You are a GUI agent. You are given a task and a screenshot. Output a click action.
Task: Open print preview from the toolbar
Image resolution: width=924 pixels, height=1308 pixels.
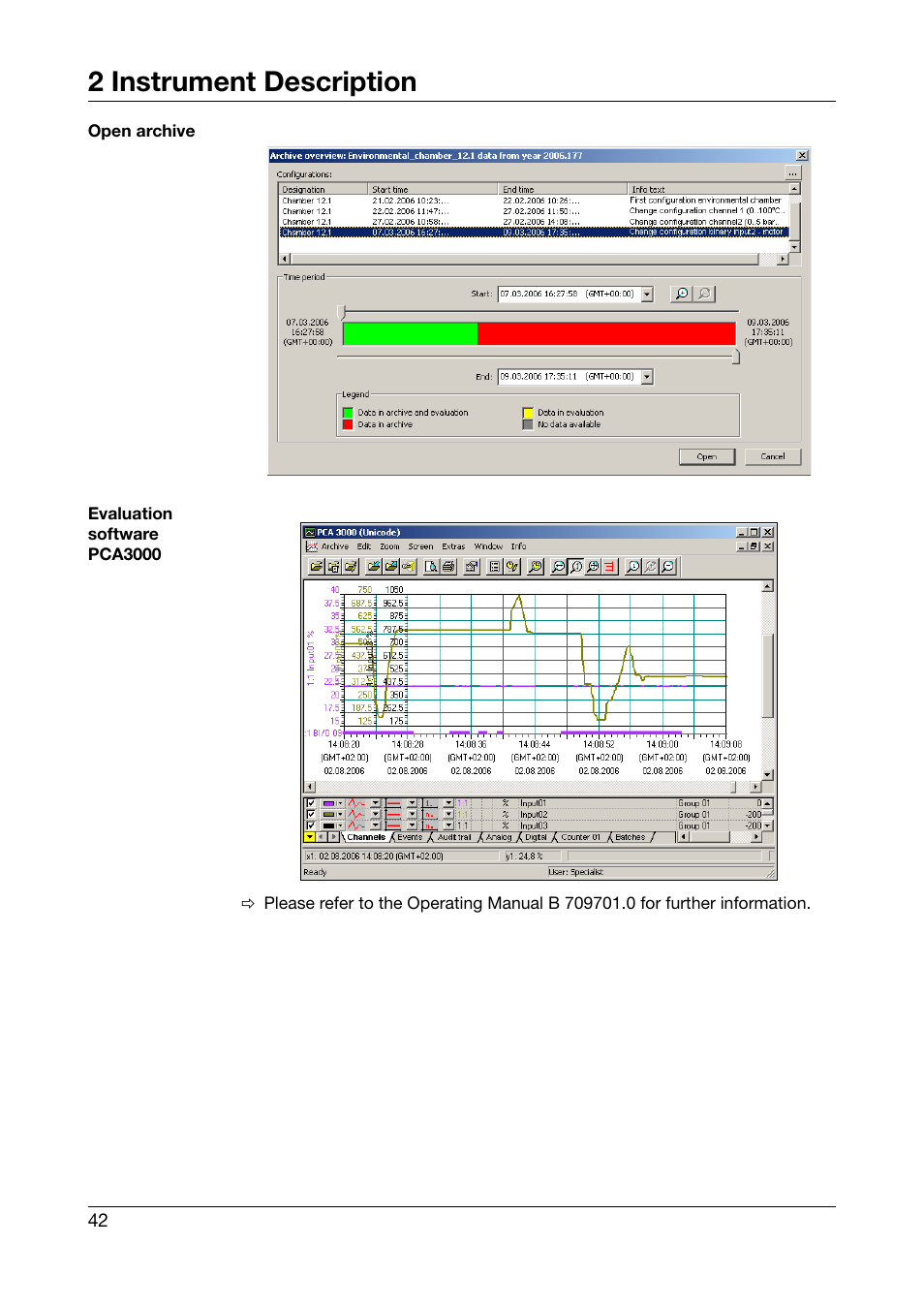[431, 567]
